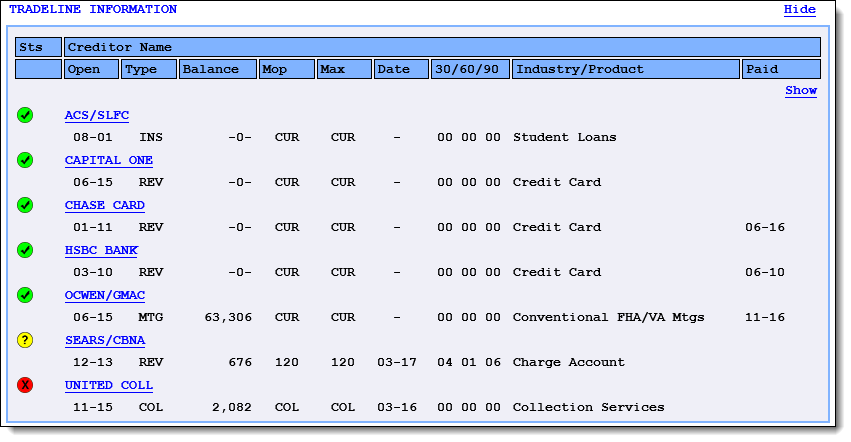This screenshot has width=851, height=442.
Task: Click the 03-17 date for SEARS/CBNA
Action: tap(397, 363)
